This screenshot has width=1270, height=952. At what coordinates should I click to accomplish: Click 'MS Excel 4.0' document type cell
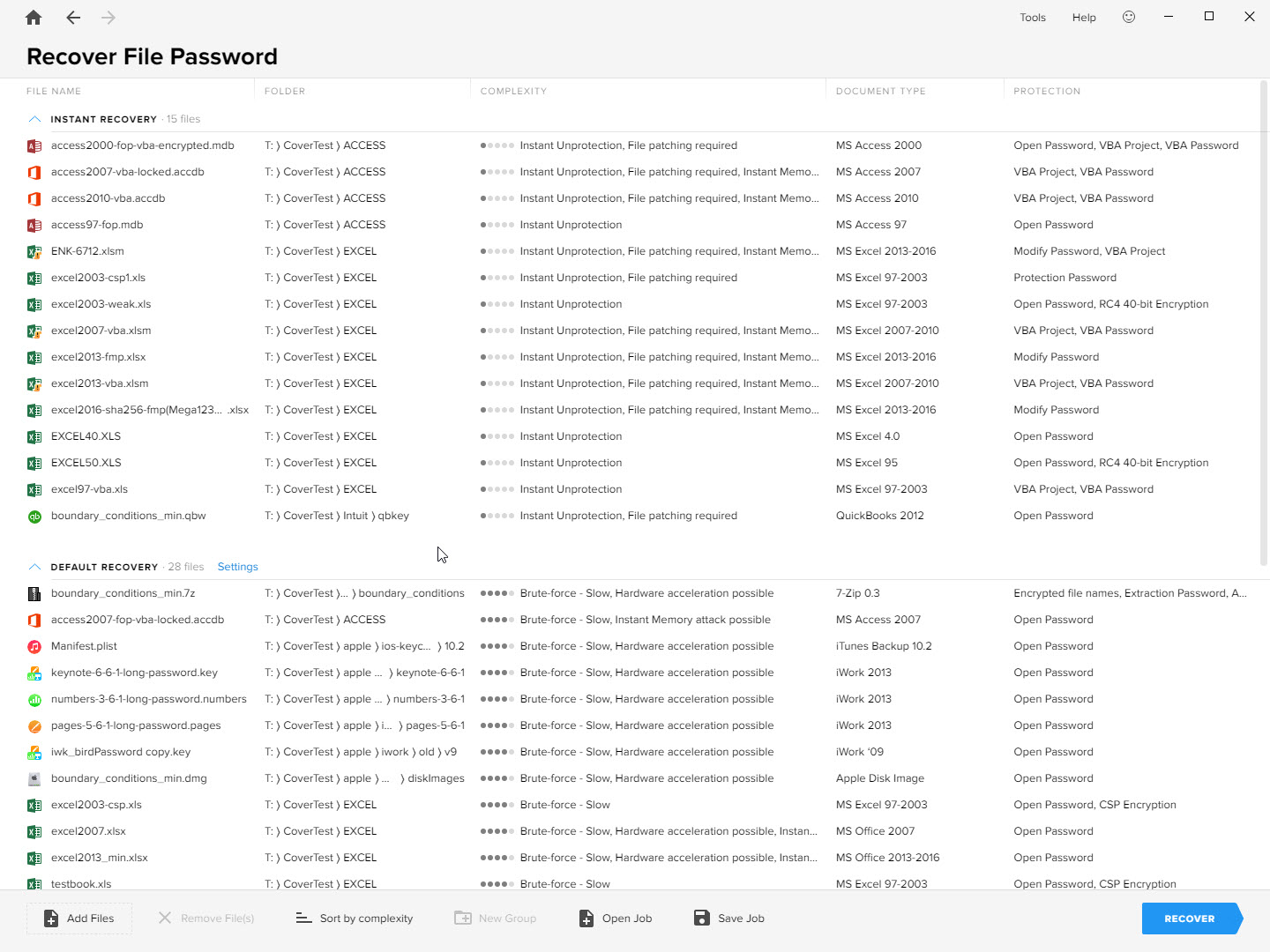pos(868,436)
